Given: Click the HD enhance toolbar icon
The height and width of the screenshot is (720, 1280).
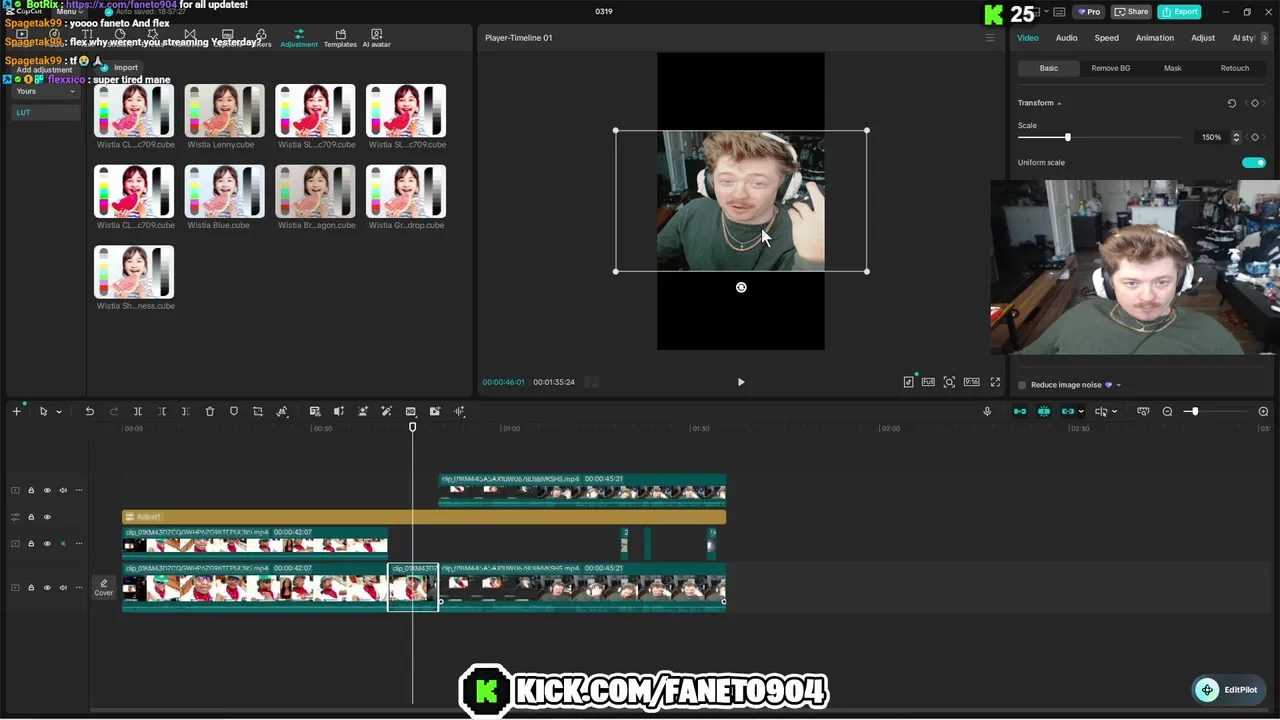Looking at the screenshot, I should [x=411, y=411].
